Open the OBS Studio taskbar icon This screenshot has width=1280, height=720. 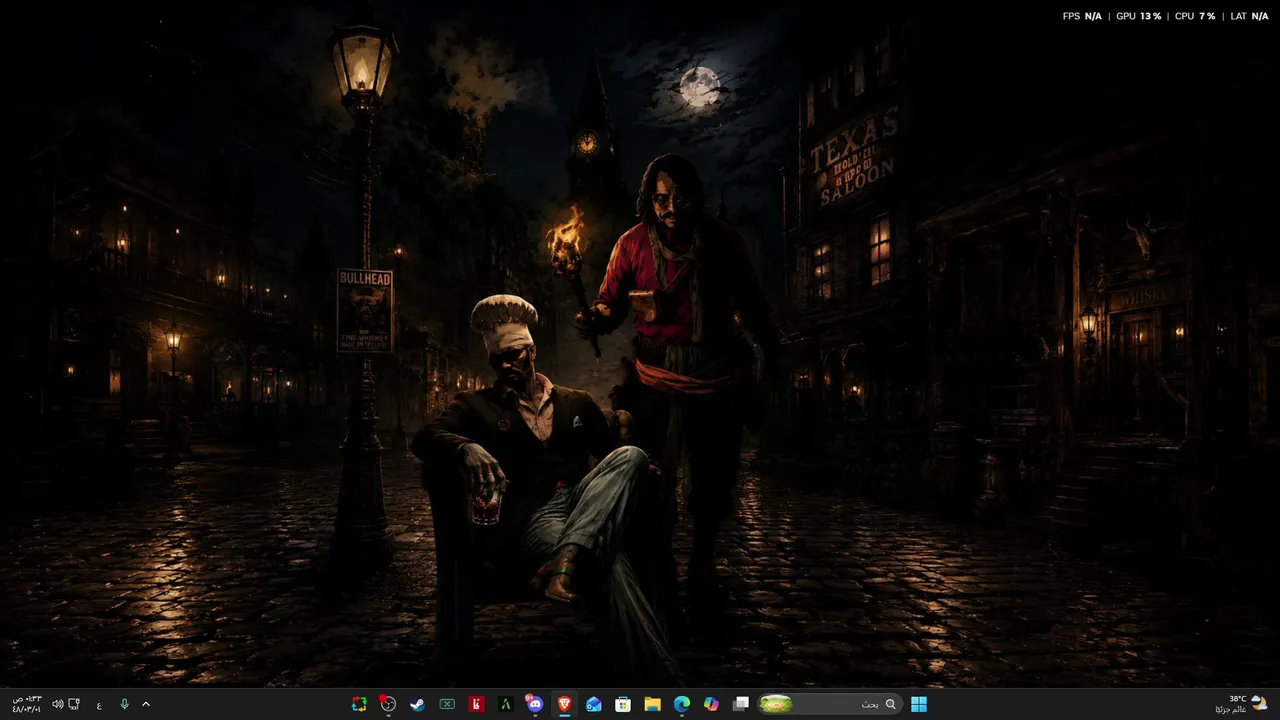click(388, 704)
